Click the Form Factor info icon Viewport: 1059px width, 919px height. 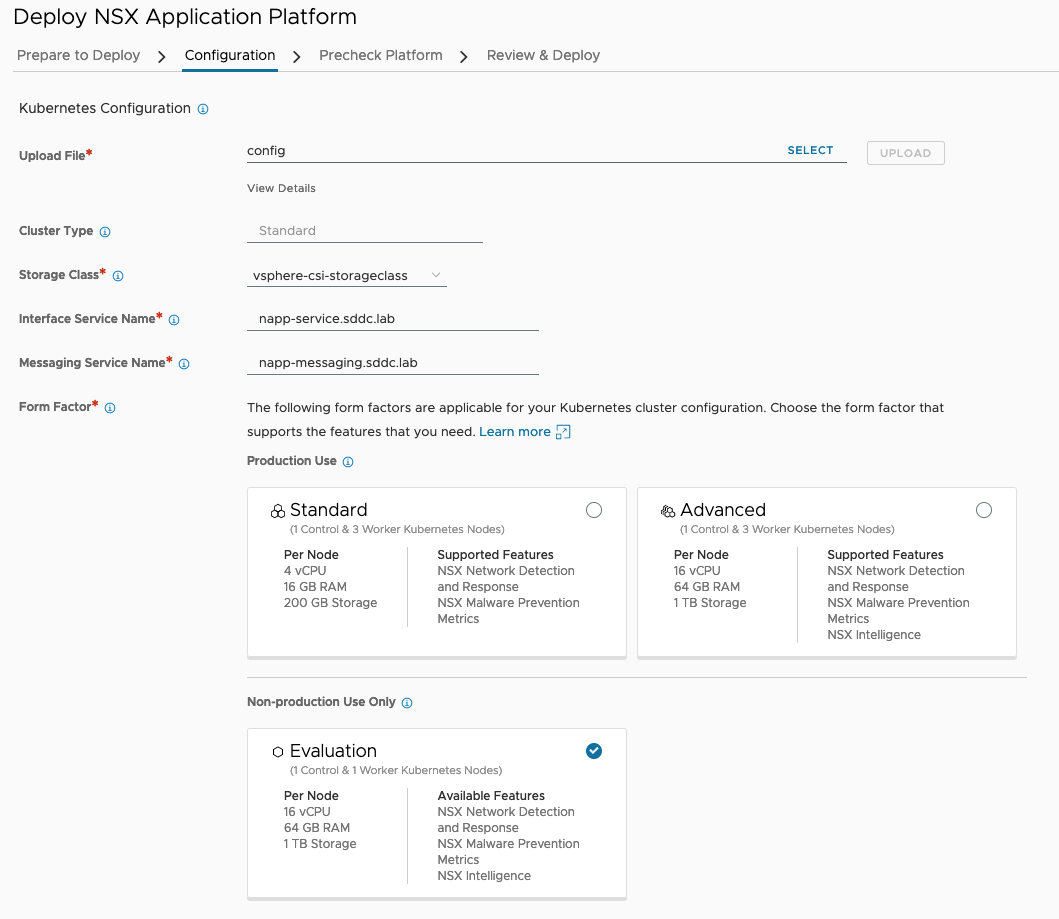110,408
